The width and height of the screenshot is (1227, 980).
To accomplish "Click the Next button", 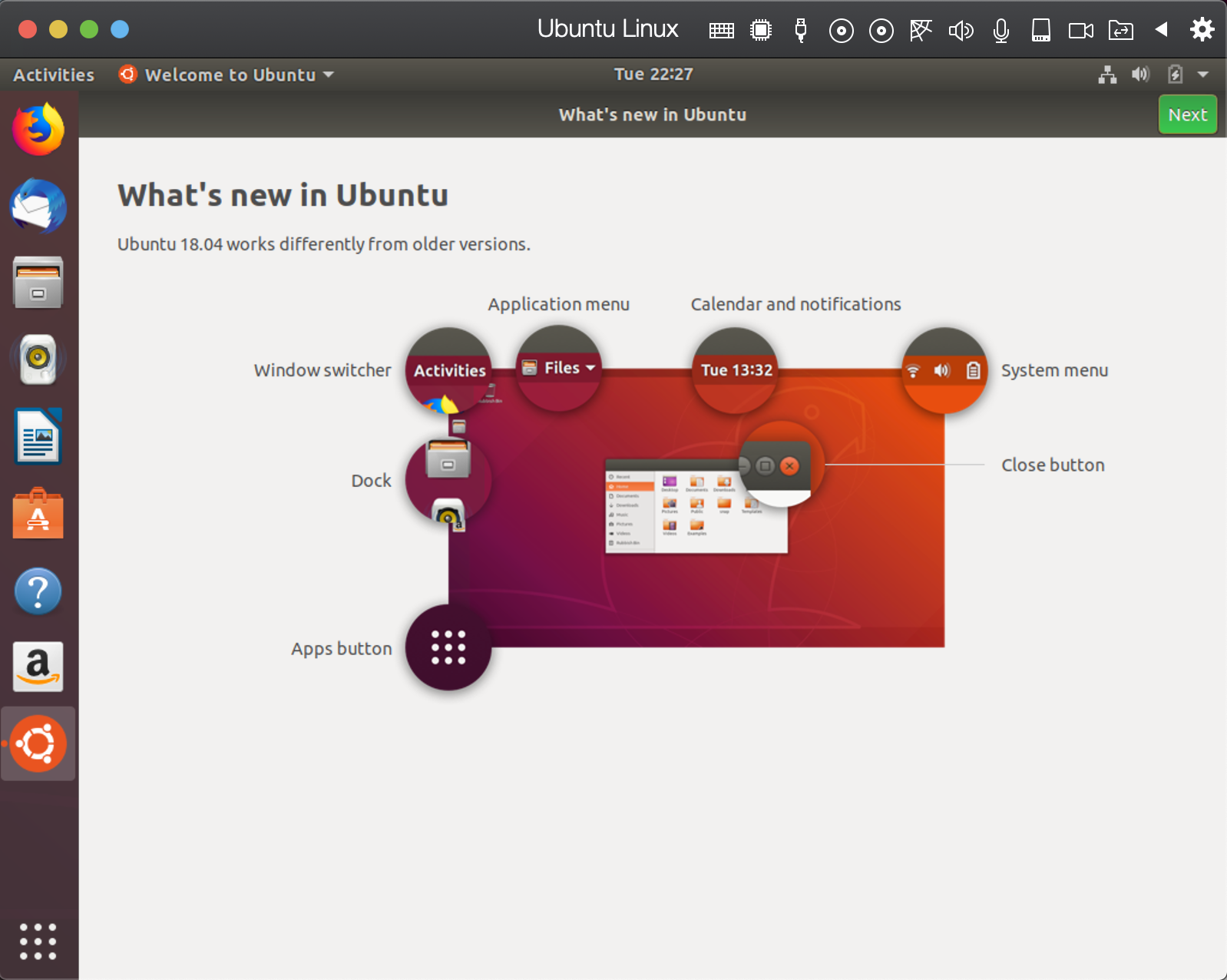I will (1188, 114).
